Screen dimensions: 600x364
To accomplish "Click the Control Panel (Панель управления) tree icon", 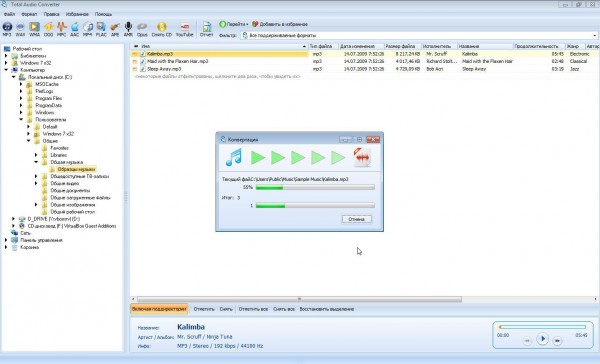I will (x=15, y=240).
